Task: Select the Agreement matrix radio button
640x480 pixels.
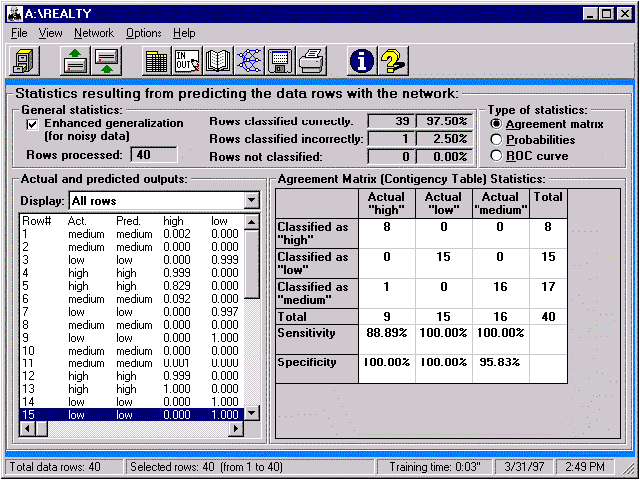Action: [x=497, y=123]
